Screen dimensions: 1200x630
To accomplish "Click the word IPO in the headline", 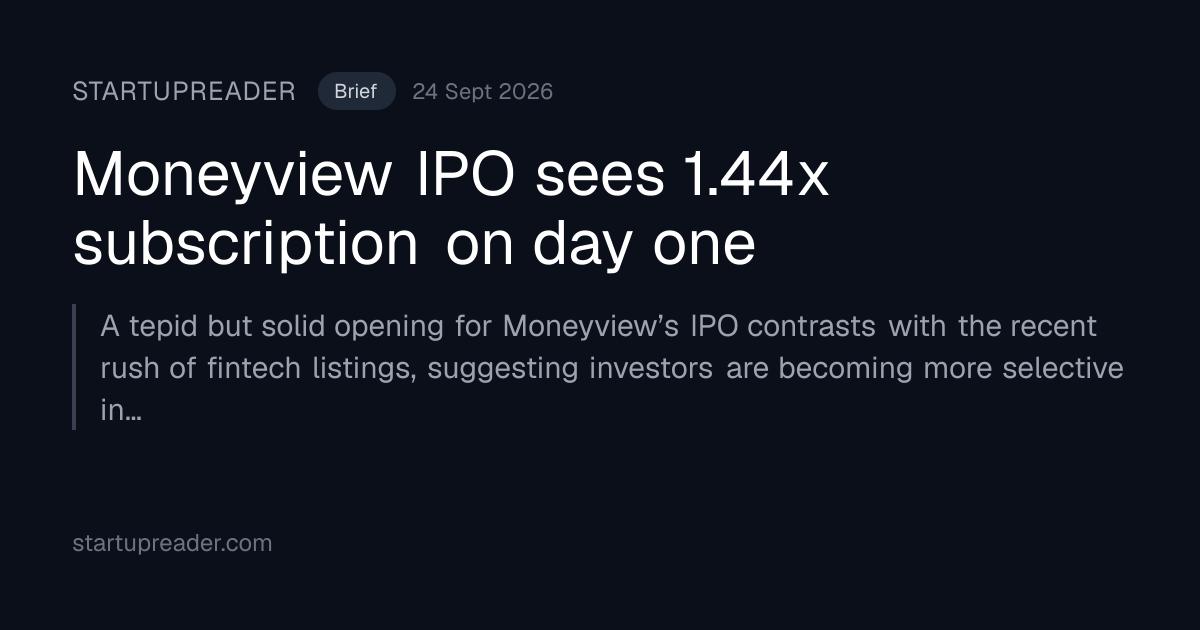I will [464, 175].
